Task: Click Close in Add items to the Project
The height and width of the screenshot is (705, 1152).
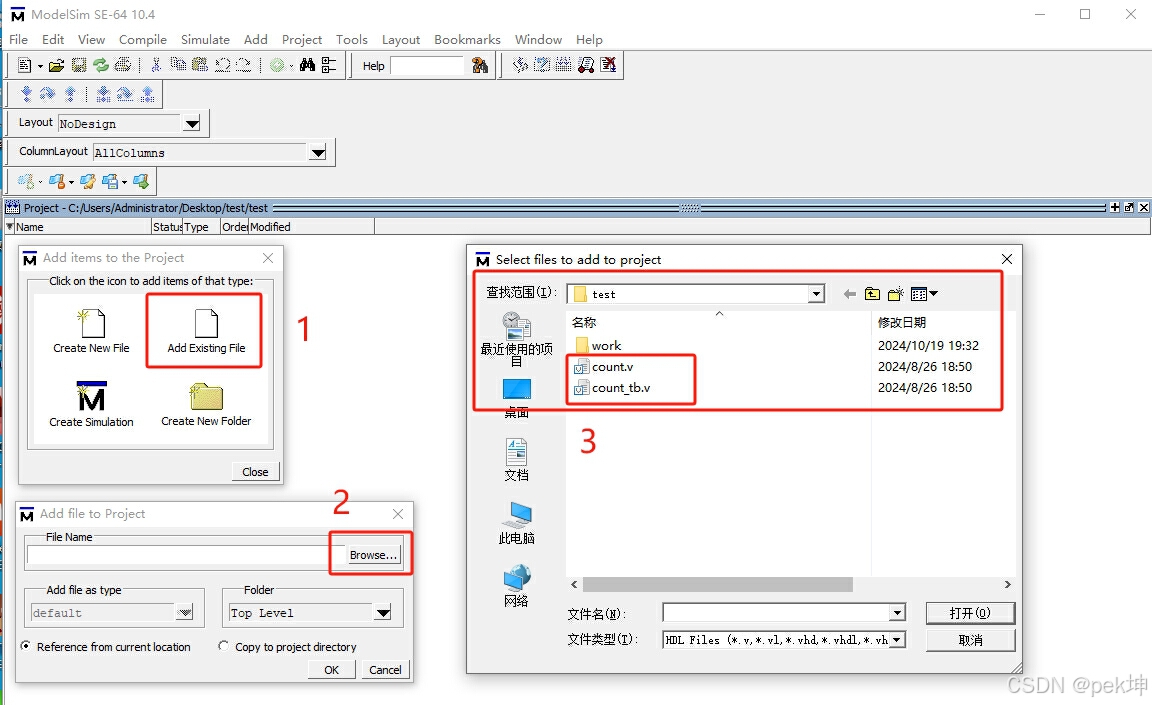Action: point(255,471)
